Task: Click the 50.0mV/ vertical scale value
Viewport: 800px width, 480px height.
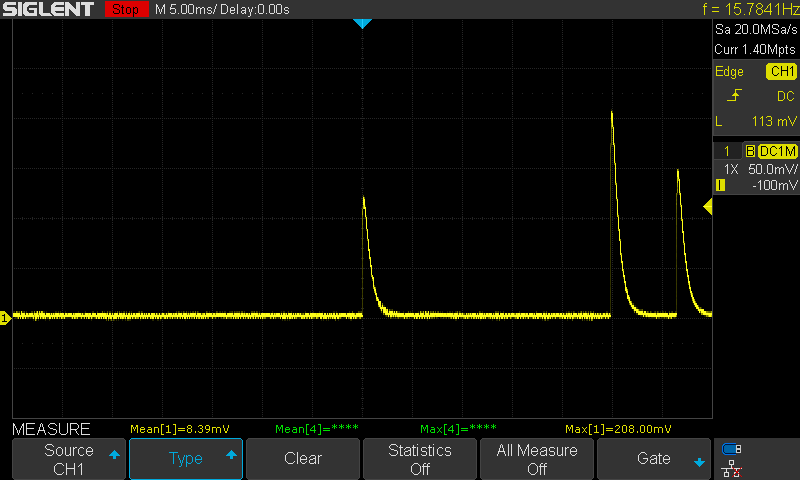Action: (x=772, y=169)
